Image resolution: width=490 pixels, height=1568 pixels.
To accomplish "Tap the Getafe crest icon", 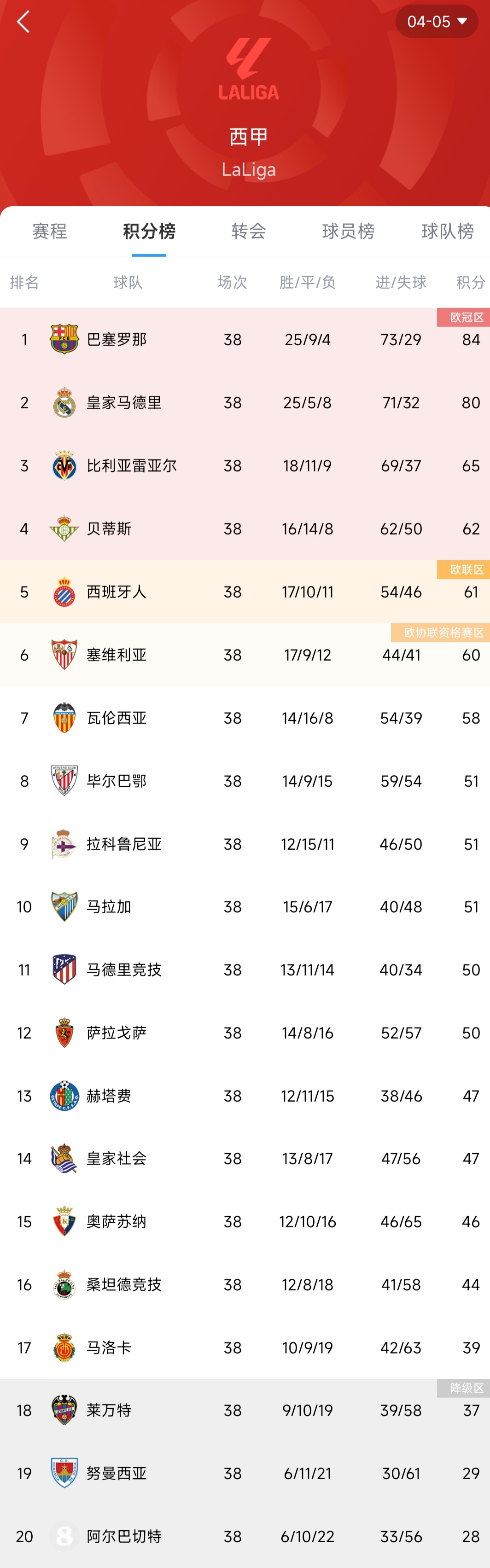I will [64, 1096].
